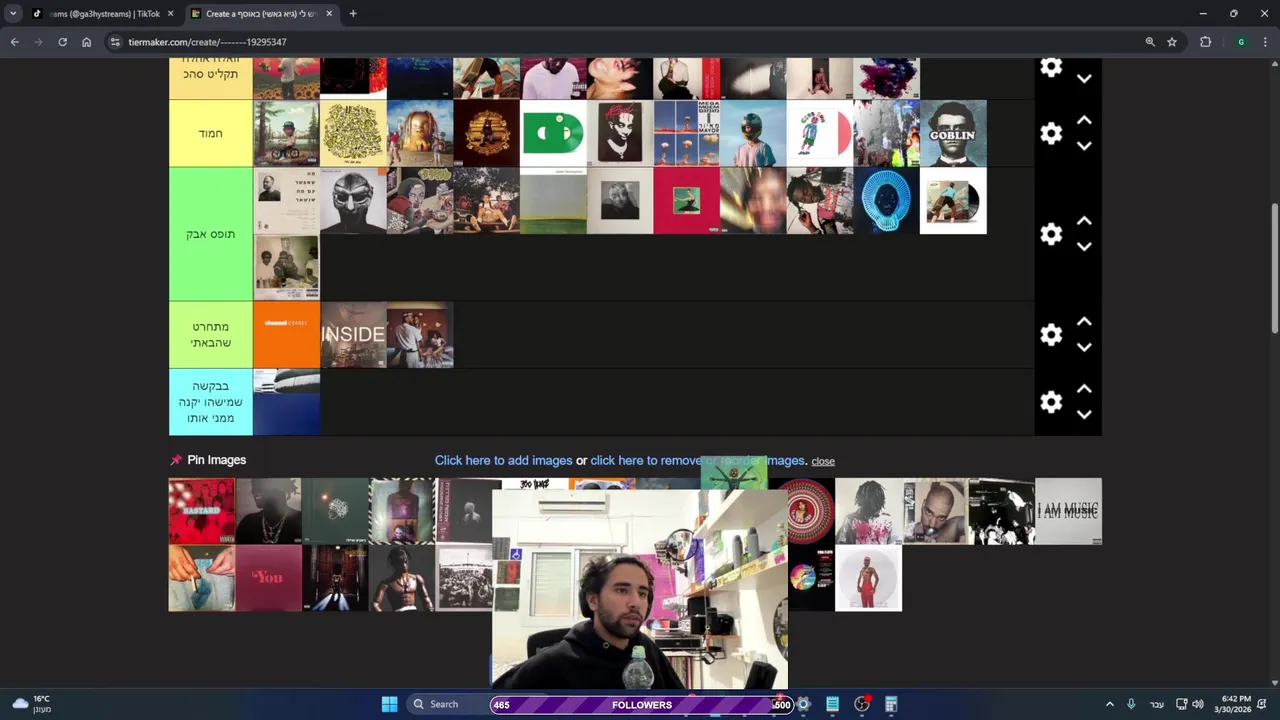Open settings gear for מתחרט שהבאתי tier
This screenshot has width=1280, height=720.
tap(1051, 335)
